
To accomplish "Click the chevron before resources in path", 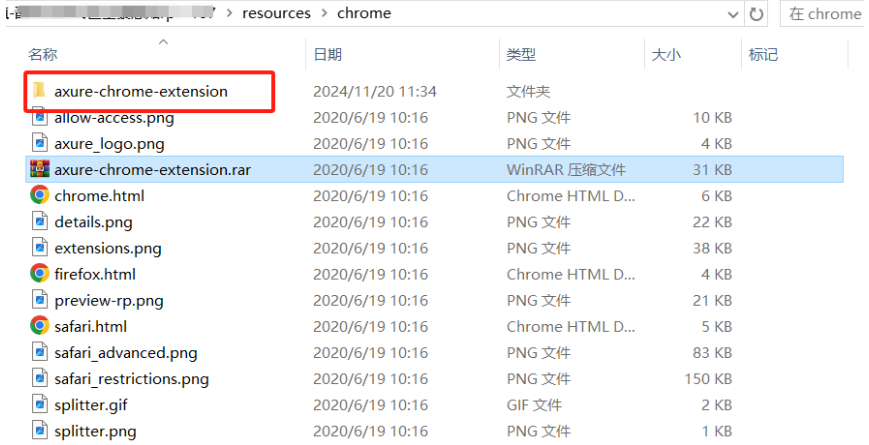I will click(x=229, y=13).
